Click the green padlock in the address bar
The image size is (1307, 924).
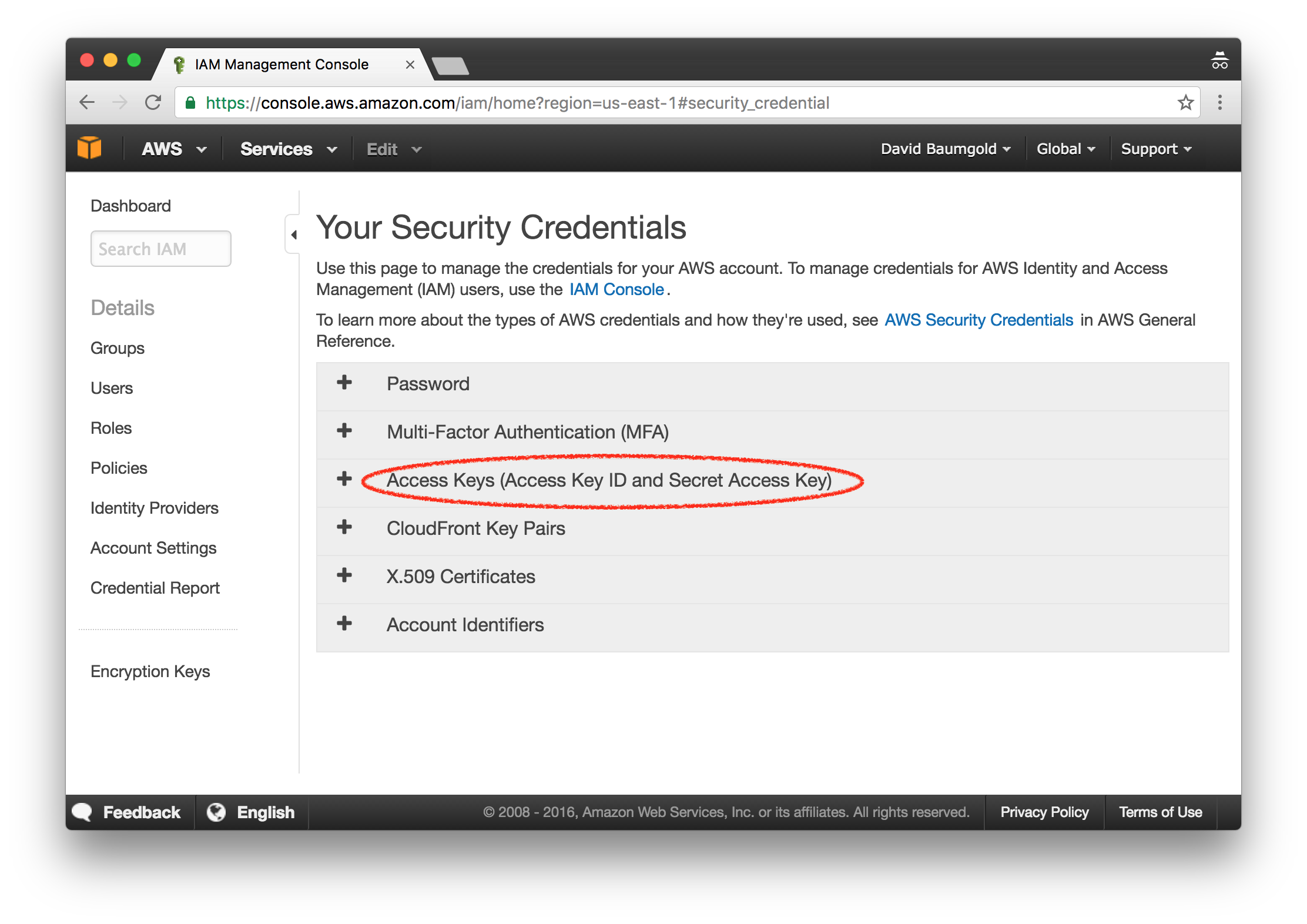tap(190, 103)
